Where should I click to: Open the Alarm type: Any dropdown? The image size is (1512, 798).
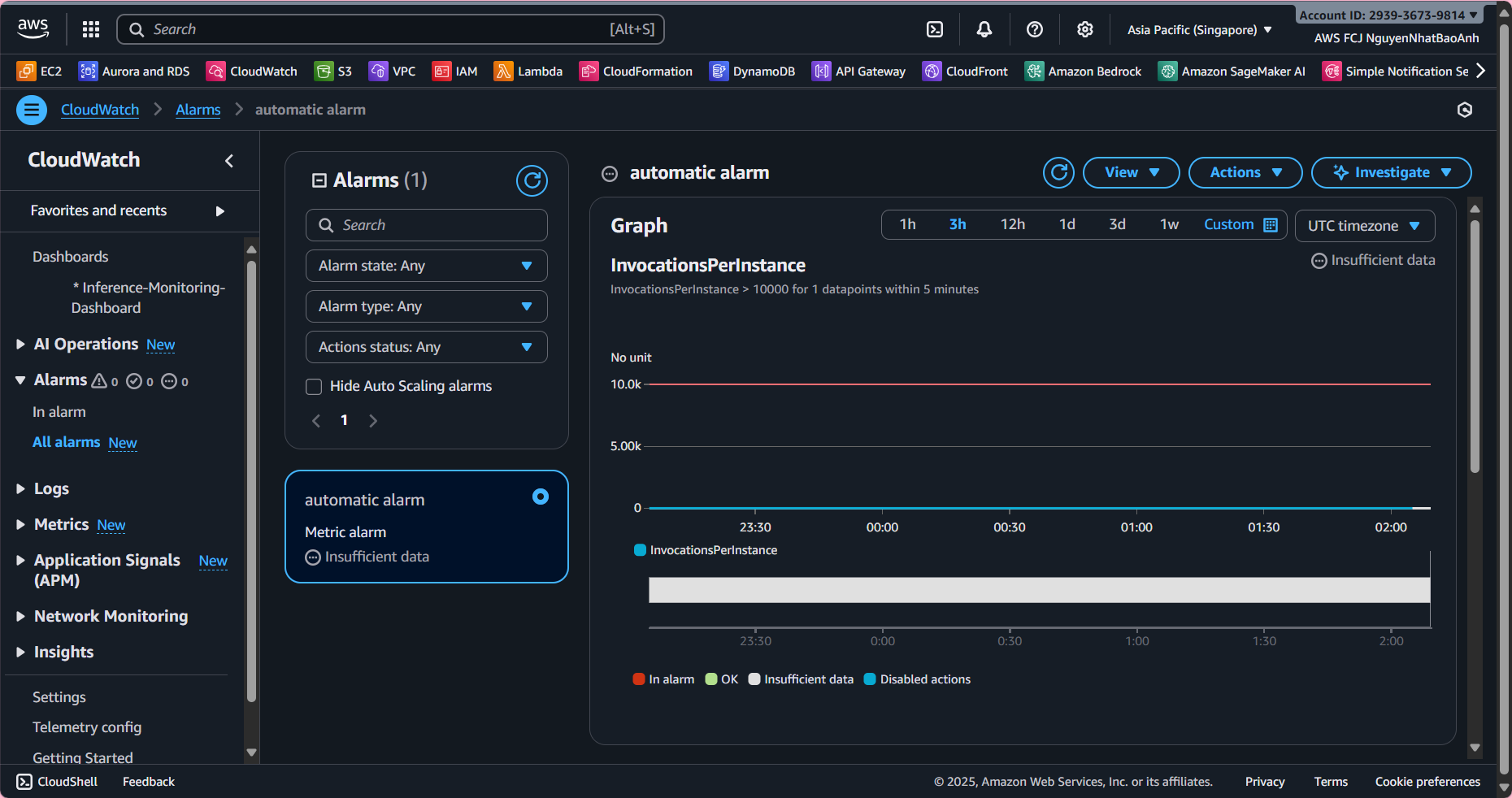[426, 306]
